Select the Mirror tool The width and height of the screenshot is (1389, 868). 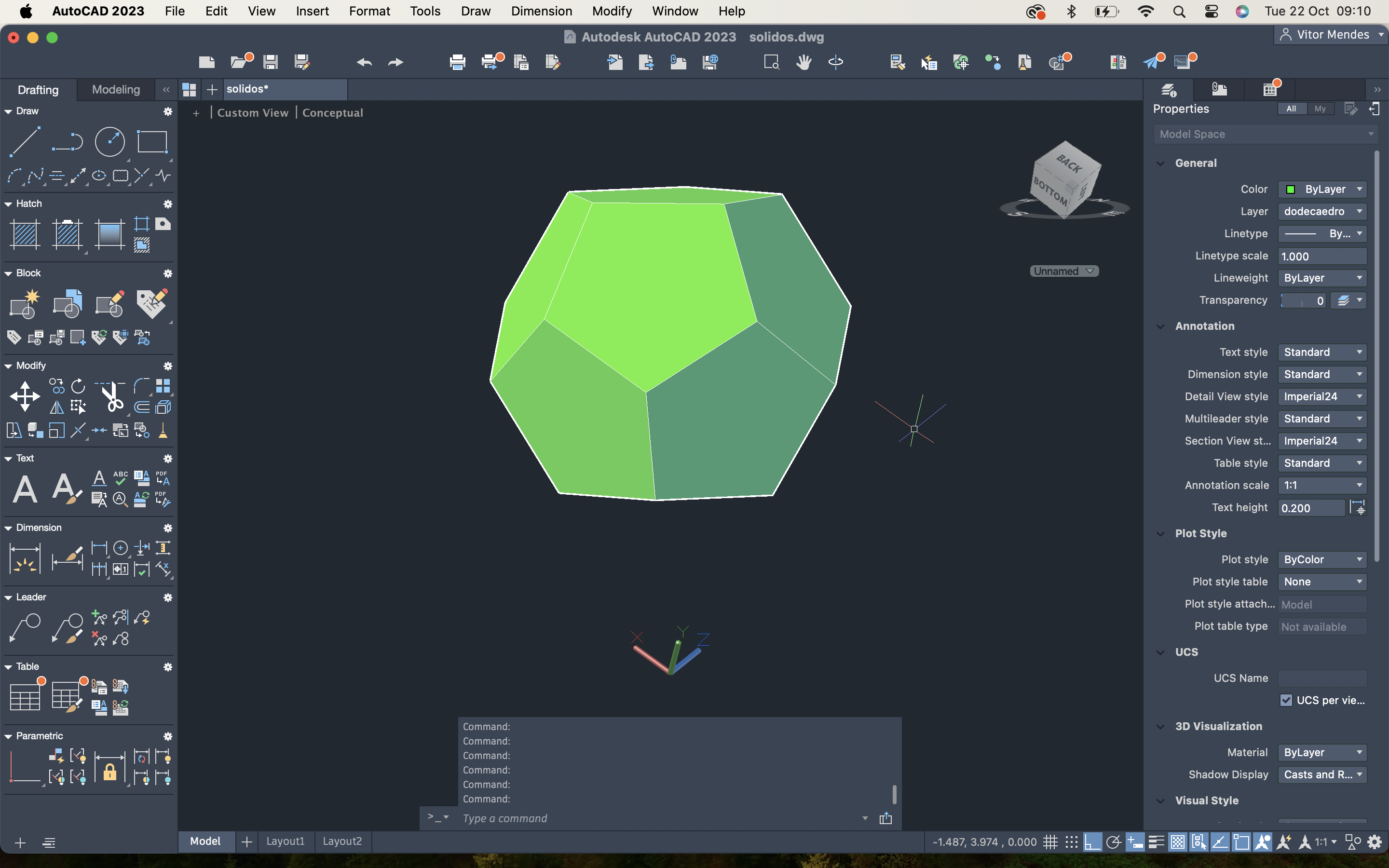click(x=57, y=407)
